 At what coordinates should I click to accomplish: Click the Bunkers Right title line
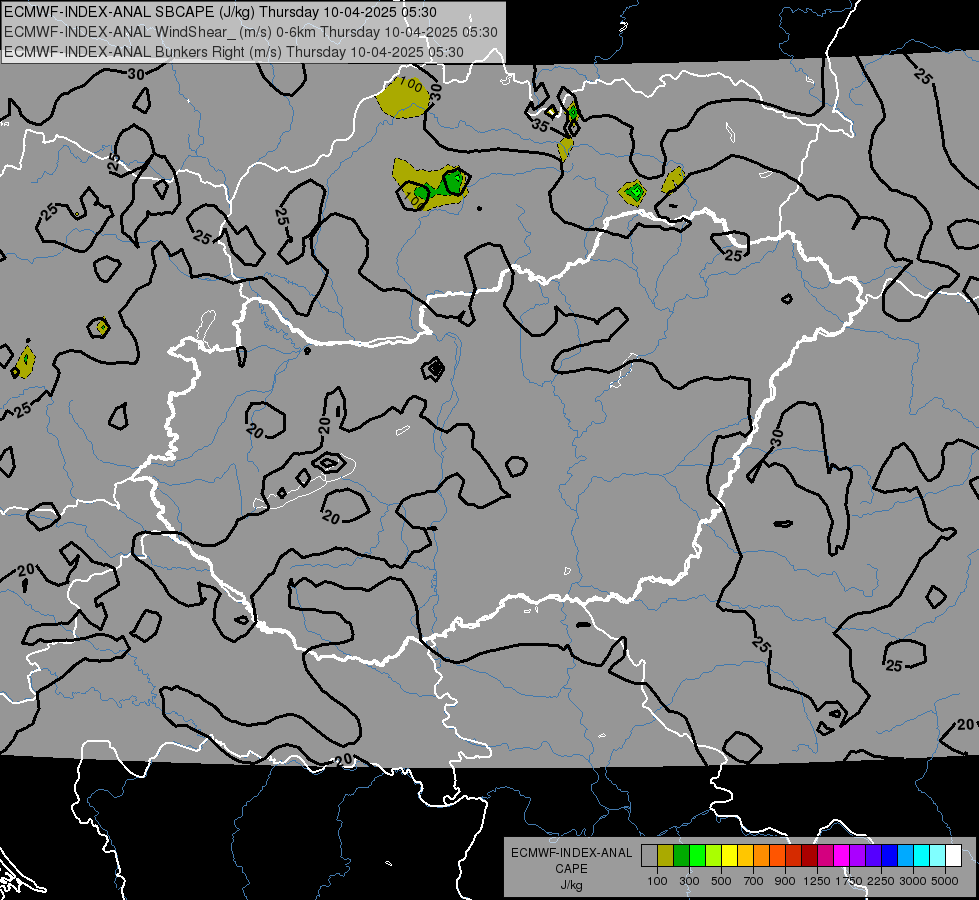[234, 52]
